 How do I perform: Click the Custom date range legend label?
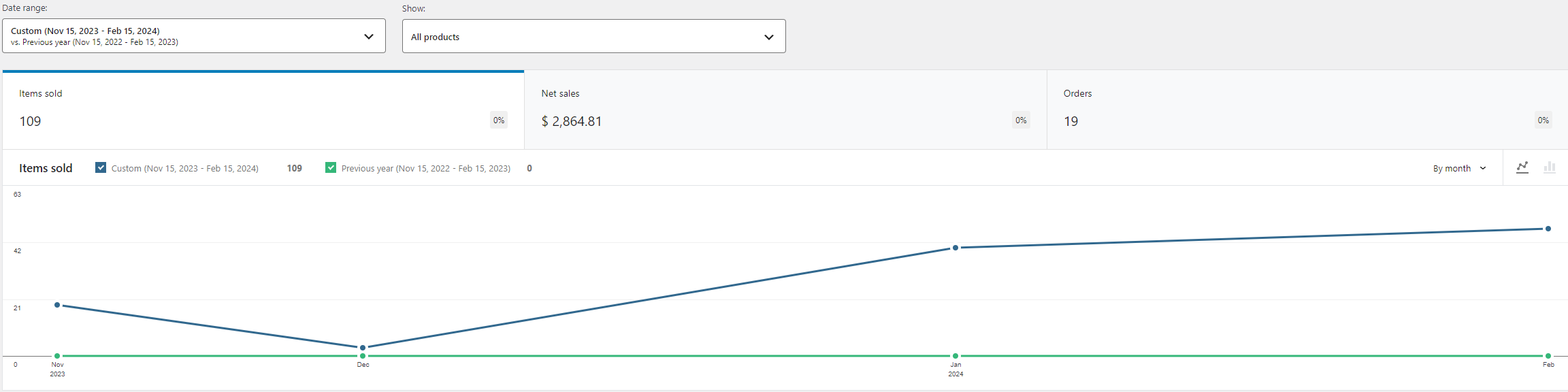pos(184,168)
